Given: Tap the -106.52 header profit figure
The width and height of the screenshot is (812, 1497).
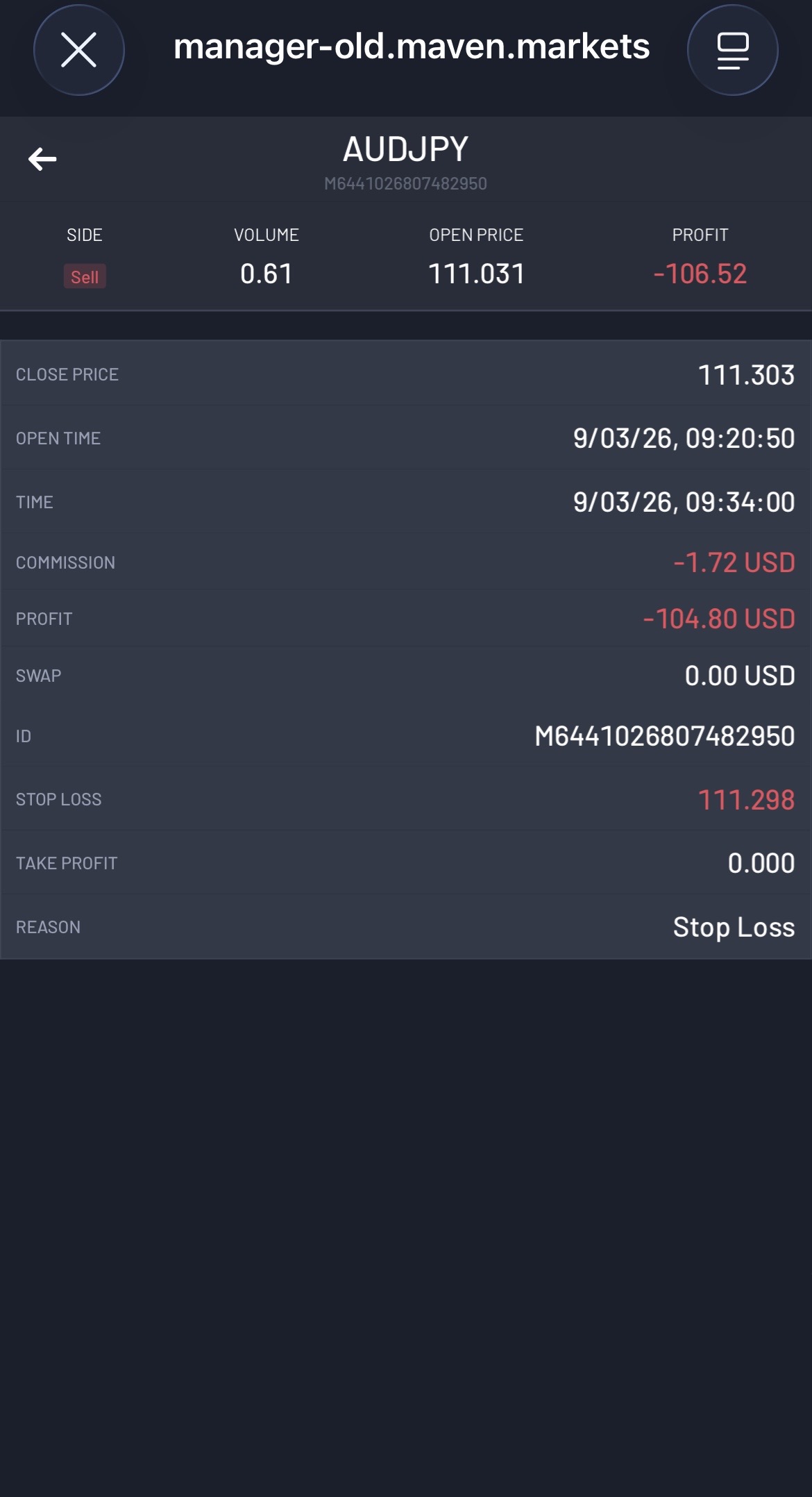Looking at the screenshot, I should coord(700,274).
